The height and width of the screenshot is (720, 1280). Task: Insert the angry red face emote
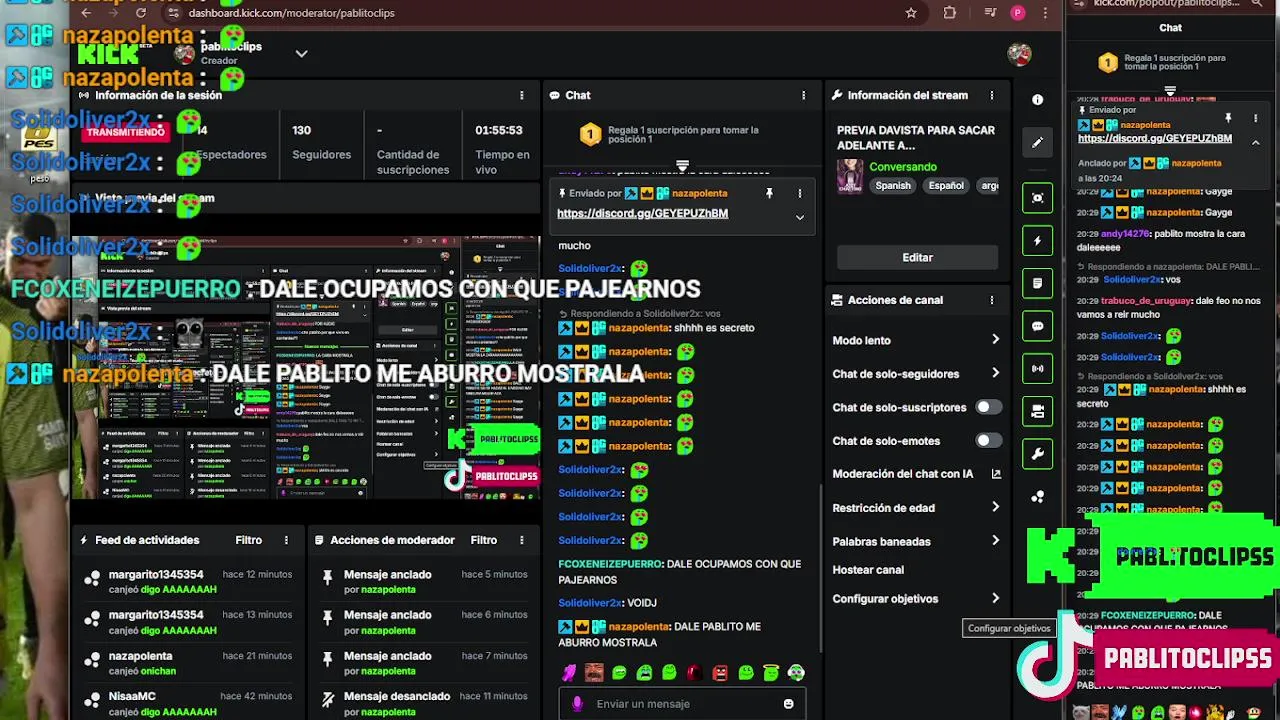[x=720, y=673]
